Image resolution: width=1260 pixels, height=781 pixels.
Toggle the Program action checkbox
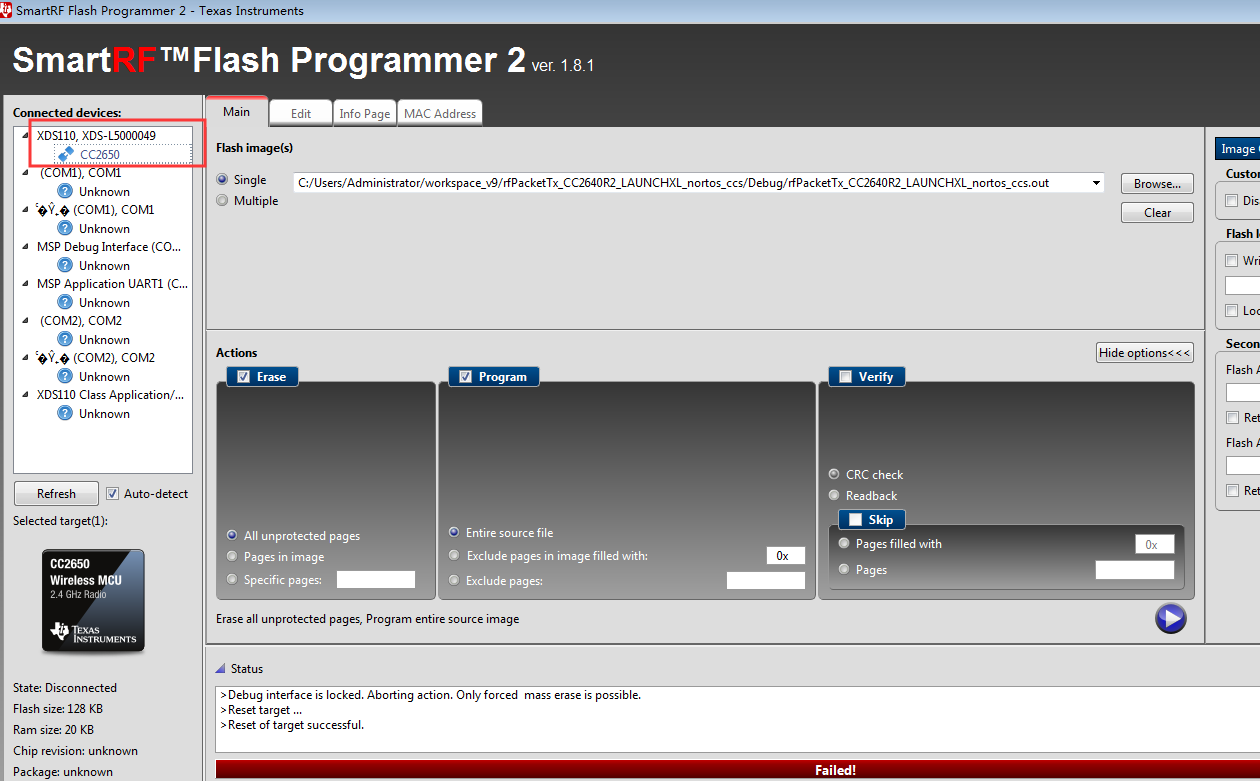point(466,377)
